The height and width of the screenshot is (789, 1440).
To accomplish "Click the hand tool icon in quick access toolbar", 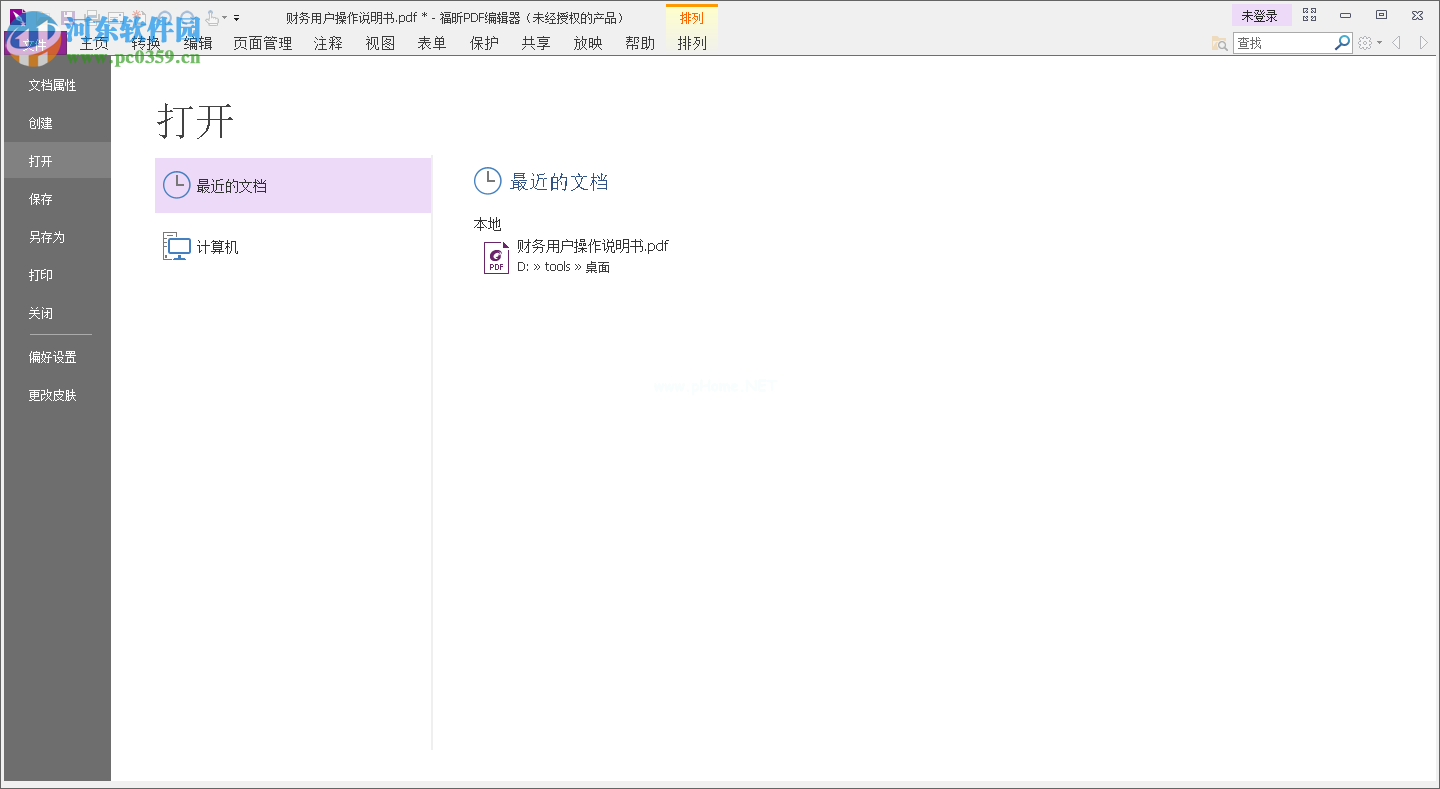I will pos(212,17).
